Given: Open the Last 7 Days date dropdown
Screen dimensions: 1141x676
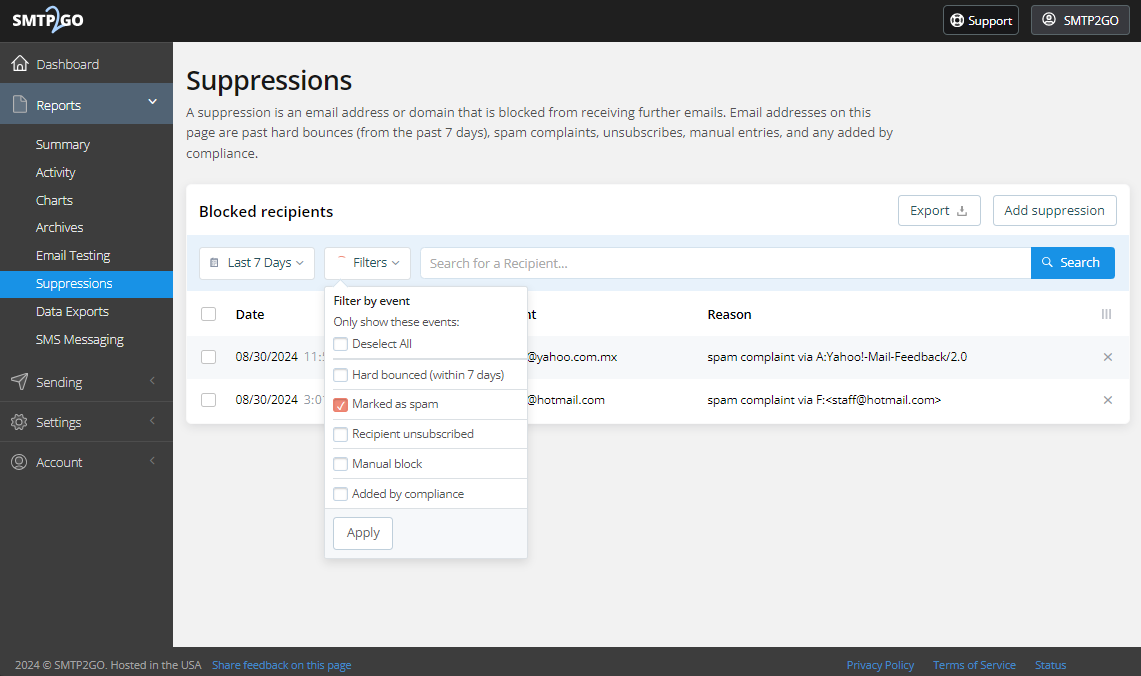Looking at the screenshot, I should click(256, 262).
